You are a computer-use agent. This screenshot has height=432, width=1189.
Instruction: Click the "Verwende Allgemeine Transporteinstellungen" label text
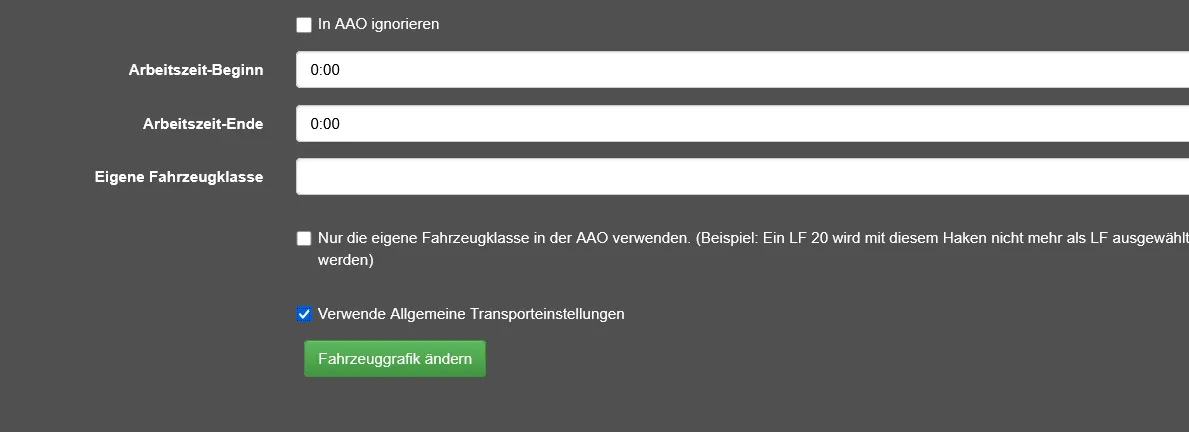471,314
